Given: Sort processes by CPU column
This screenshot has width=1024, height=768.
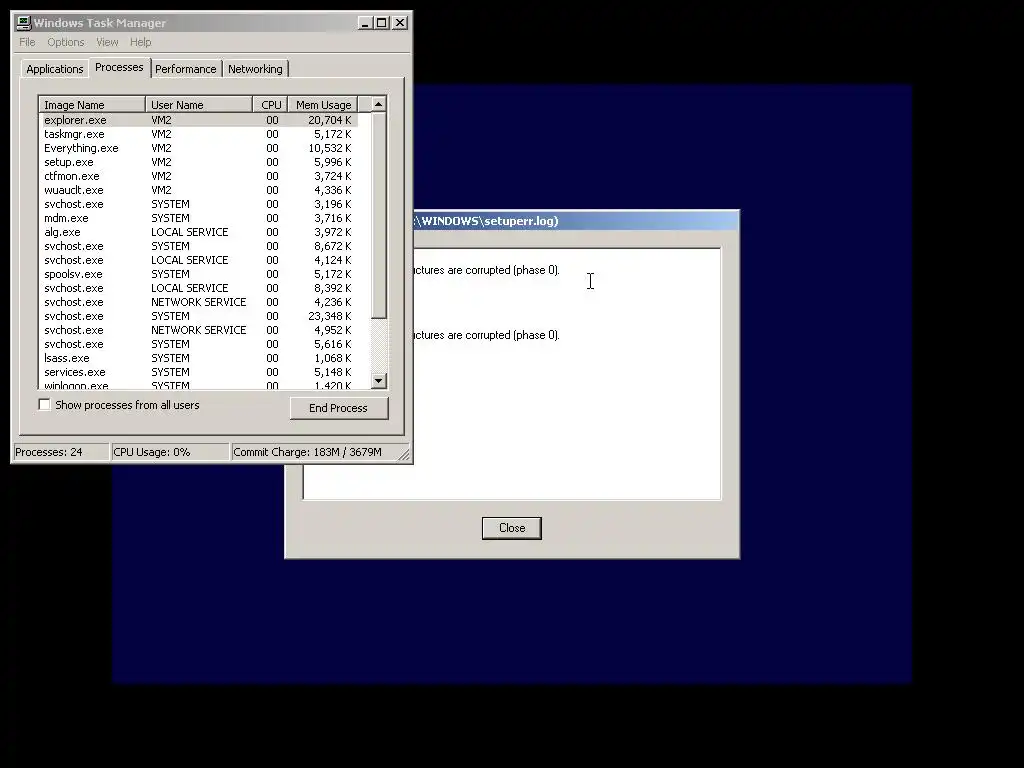Looking at the screenshot, I should [270, 104].
